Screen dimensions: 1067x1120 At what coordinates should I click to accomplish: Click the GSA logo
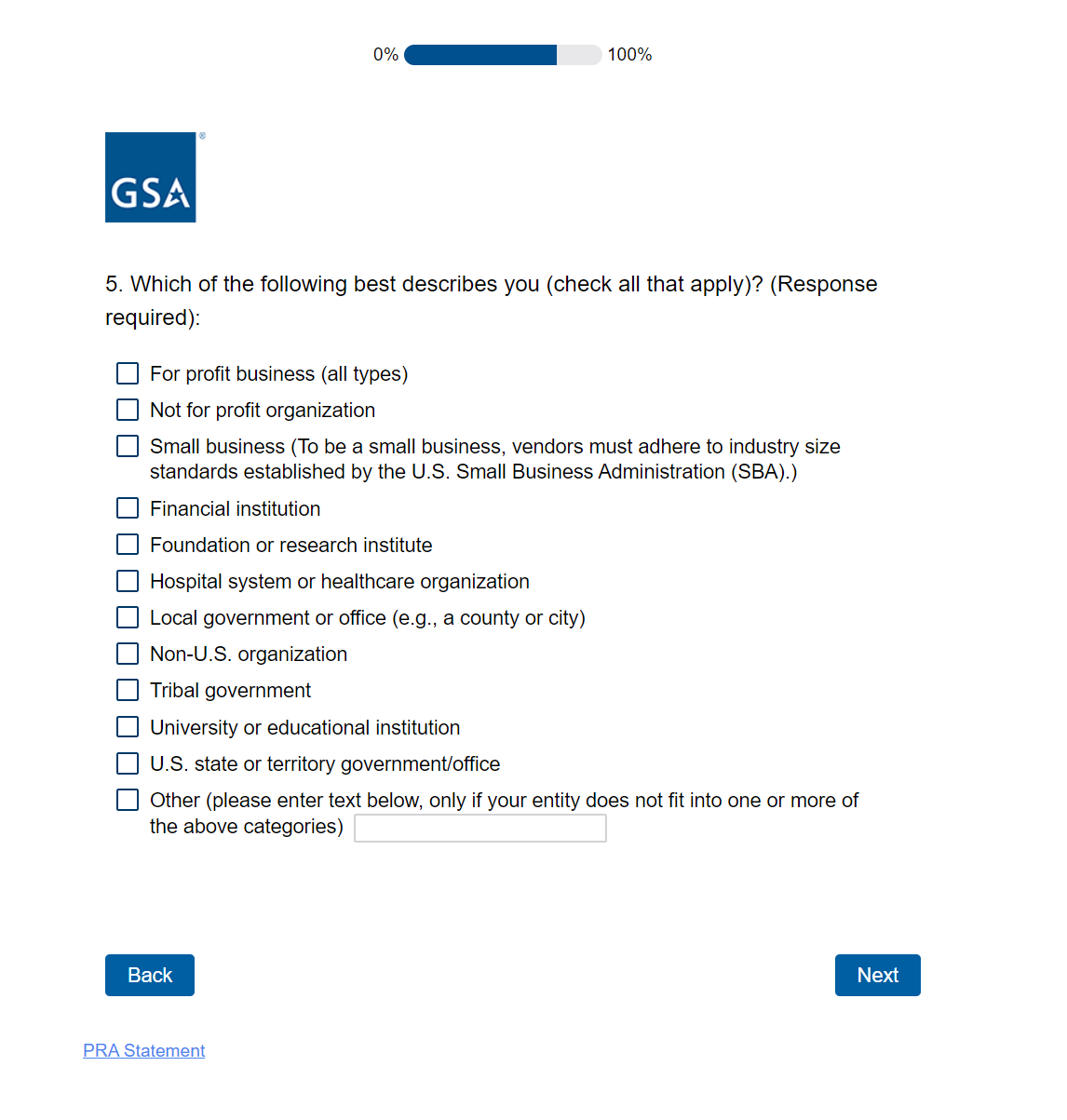pyautogui.click(x=151, y=178)
